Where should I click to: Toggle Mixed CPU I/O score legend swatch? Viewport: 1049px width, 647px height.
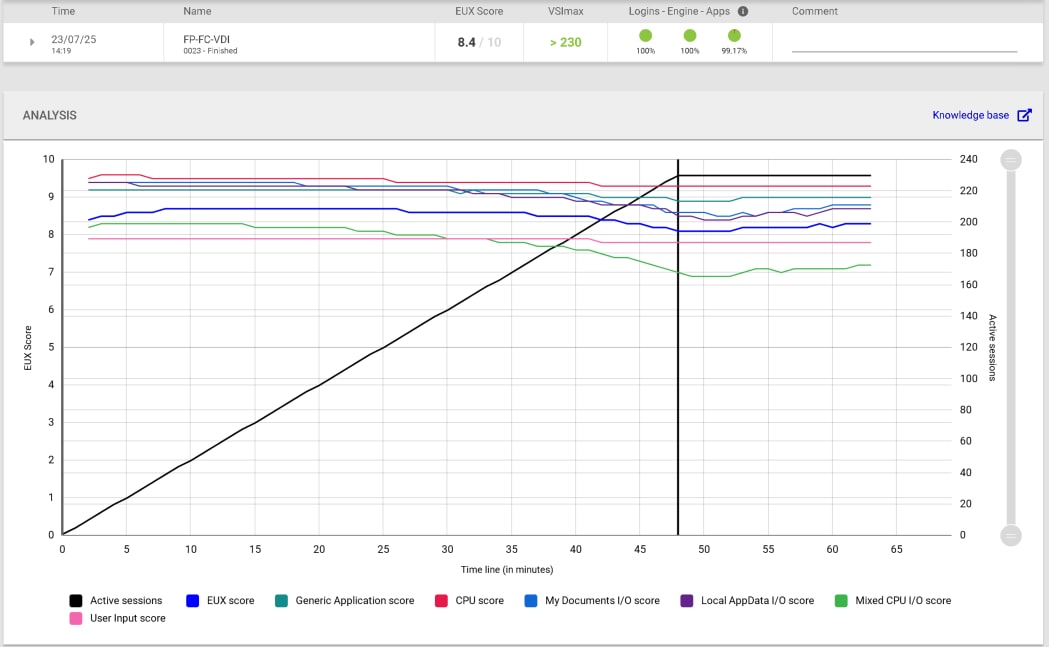click(841, 601)
